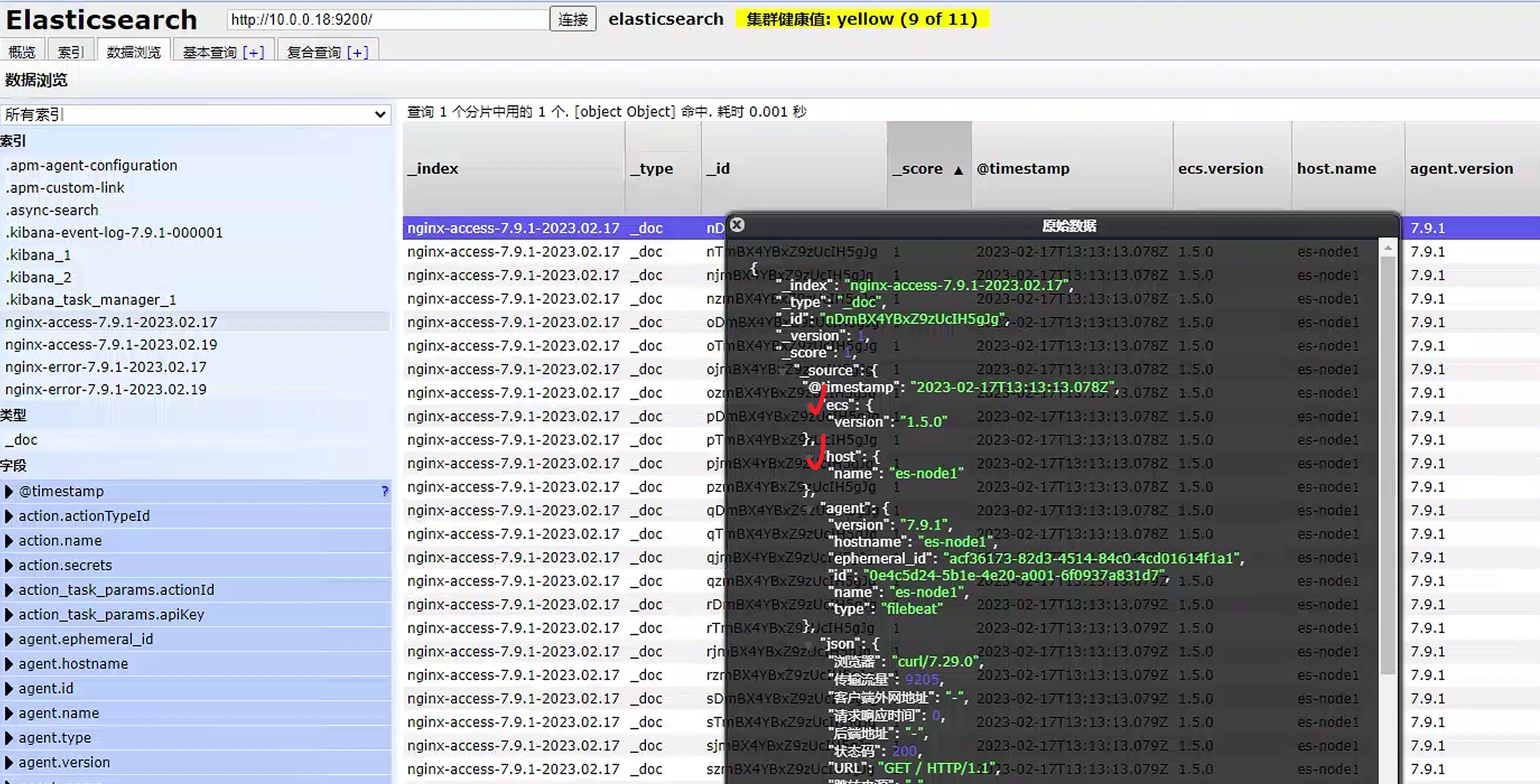This screenshot has width=1540, height=784.
Task: Click the cluster health yellow status
Action: [x=862, y=19]
